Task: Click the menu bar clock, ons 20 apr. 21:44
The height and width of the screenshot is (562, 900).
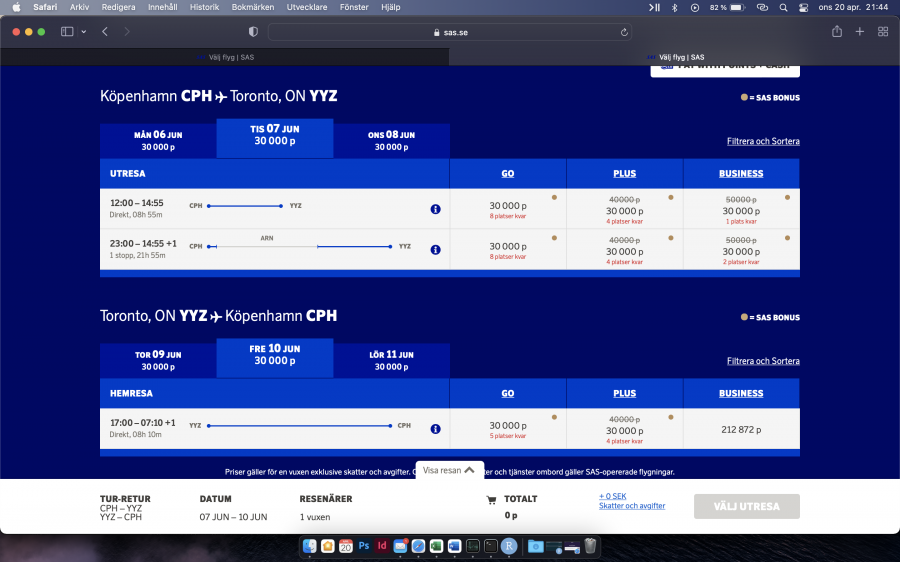Action: click(x=853, y=7)
